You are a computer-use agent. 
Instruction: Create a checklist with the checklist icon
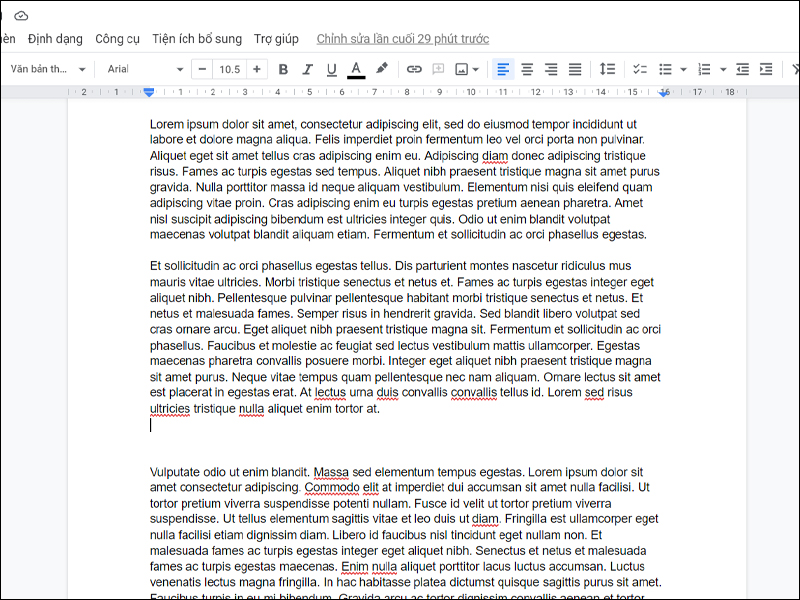641,70
